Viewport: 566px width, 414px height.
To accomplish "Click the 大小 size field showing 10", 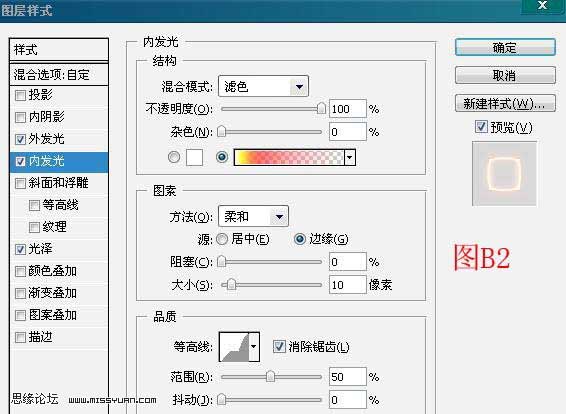I will coord(348,285).
